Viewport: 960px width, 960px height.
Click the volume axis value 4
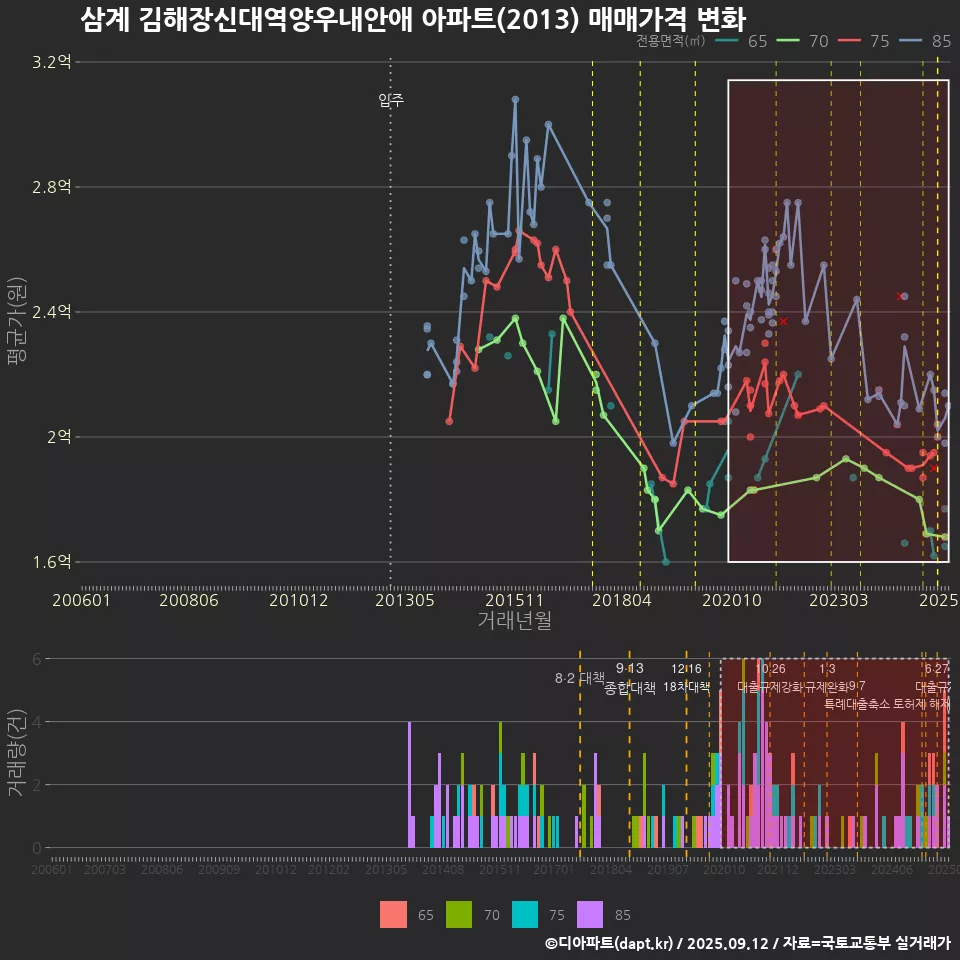37,722
